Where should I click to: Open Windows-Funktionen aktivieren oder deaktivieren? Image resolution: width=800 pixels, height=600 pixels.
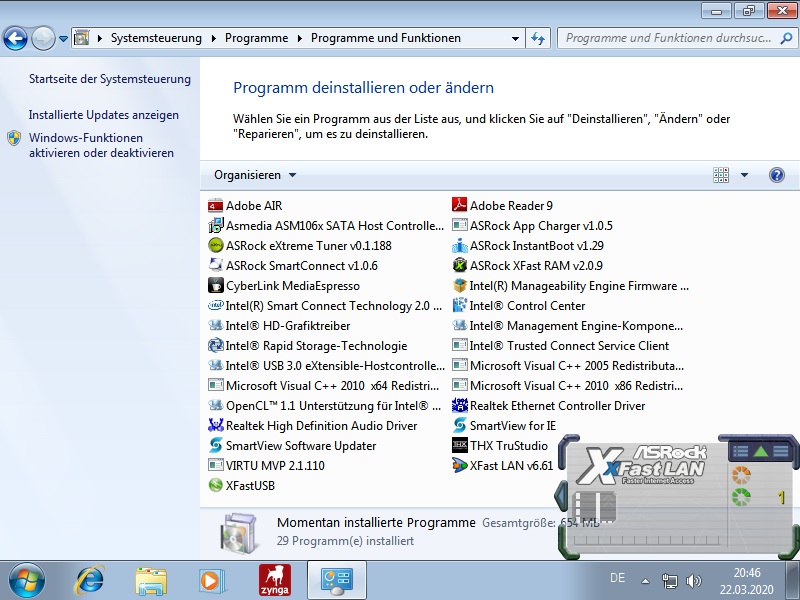click(x=101, y=145)
